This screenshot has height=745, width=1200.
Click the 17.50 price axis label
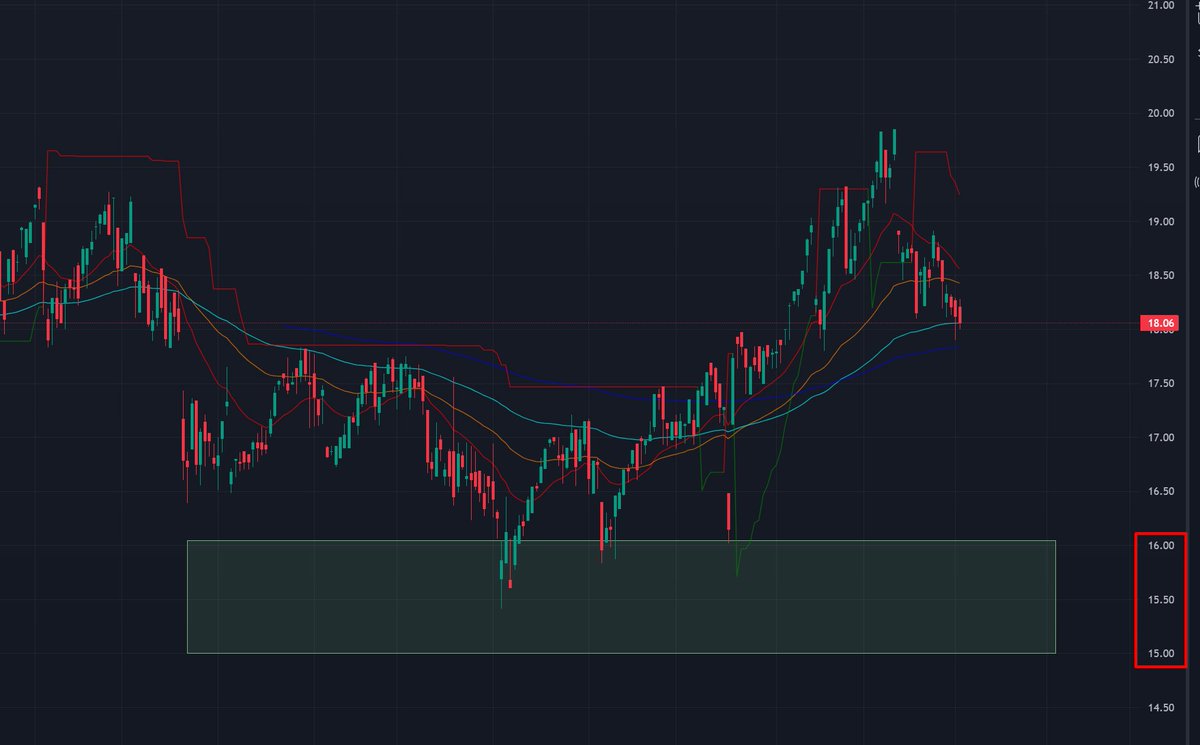coord(1160,384)
